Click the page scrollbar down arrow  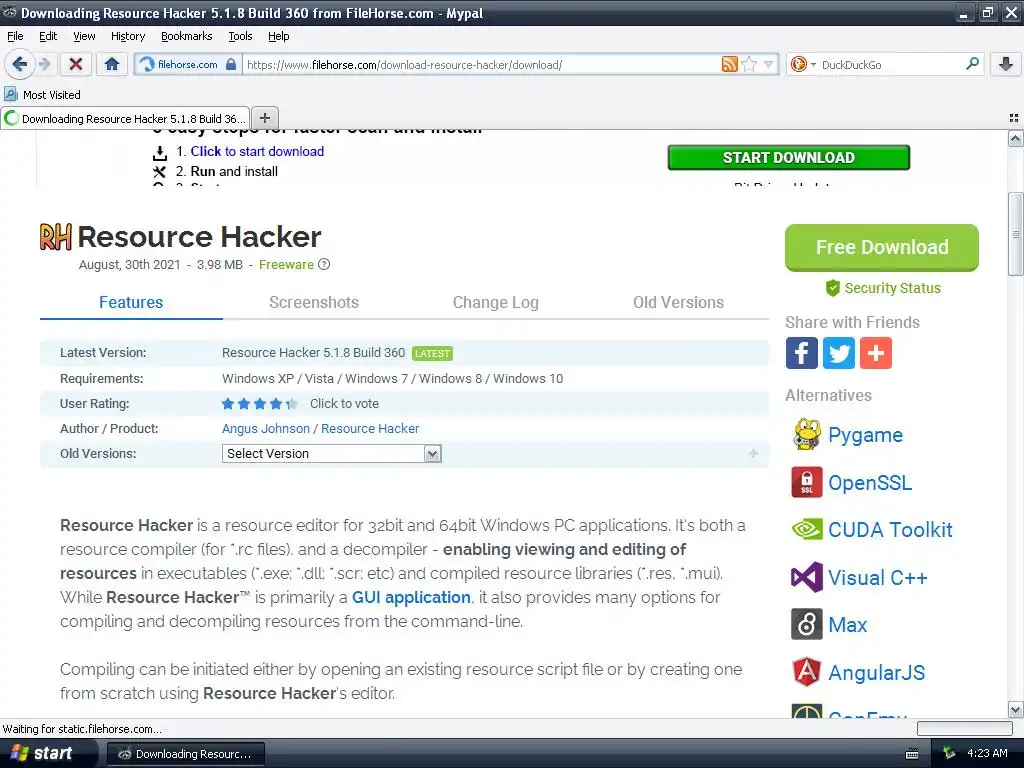(1015, 709)
